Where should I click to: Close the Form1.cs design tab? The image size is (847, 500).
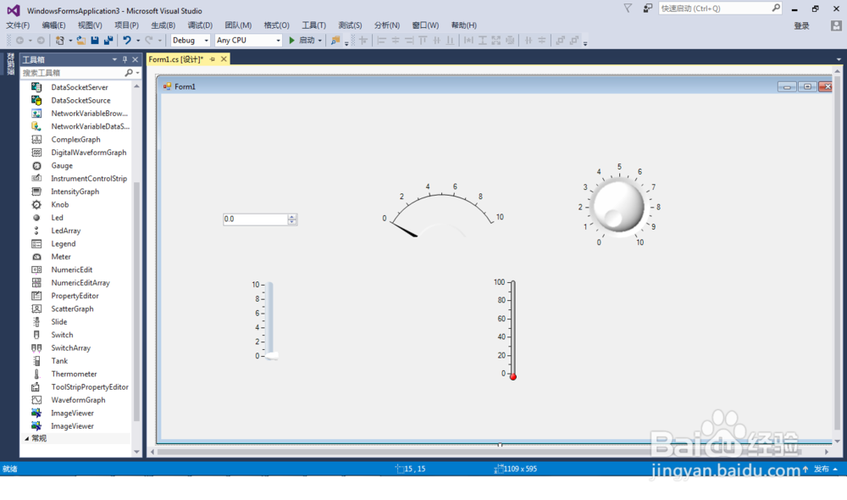[224, 59]
